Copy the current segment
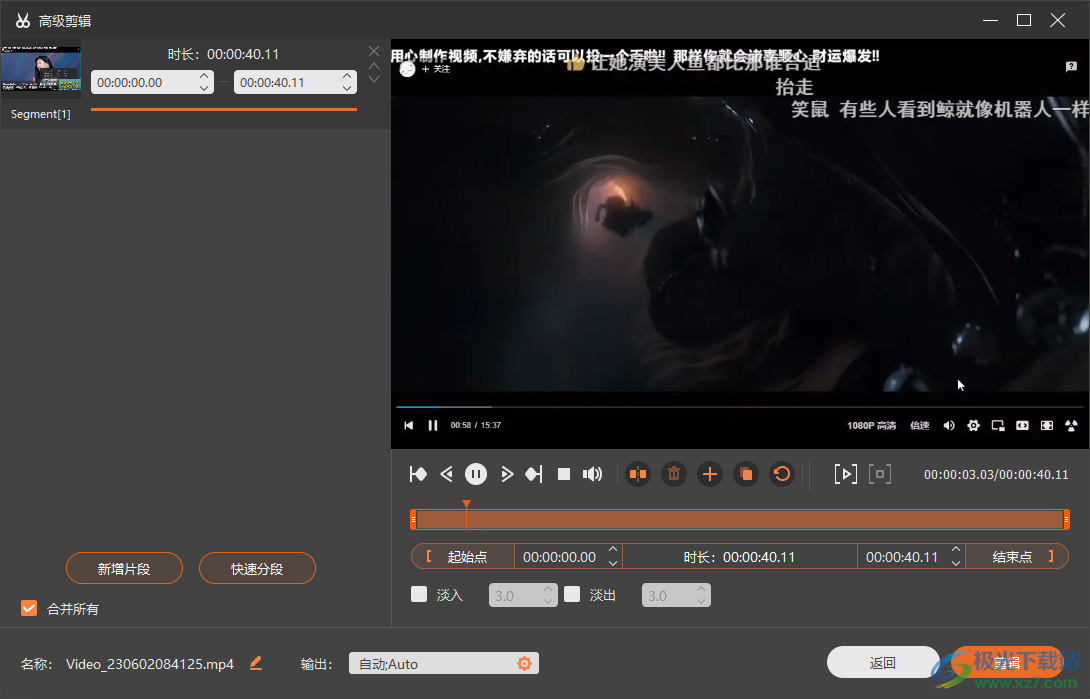 tap(746, 474)
